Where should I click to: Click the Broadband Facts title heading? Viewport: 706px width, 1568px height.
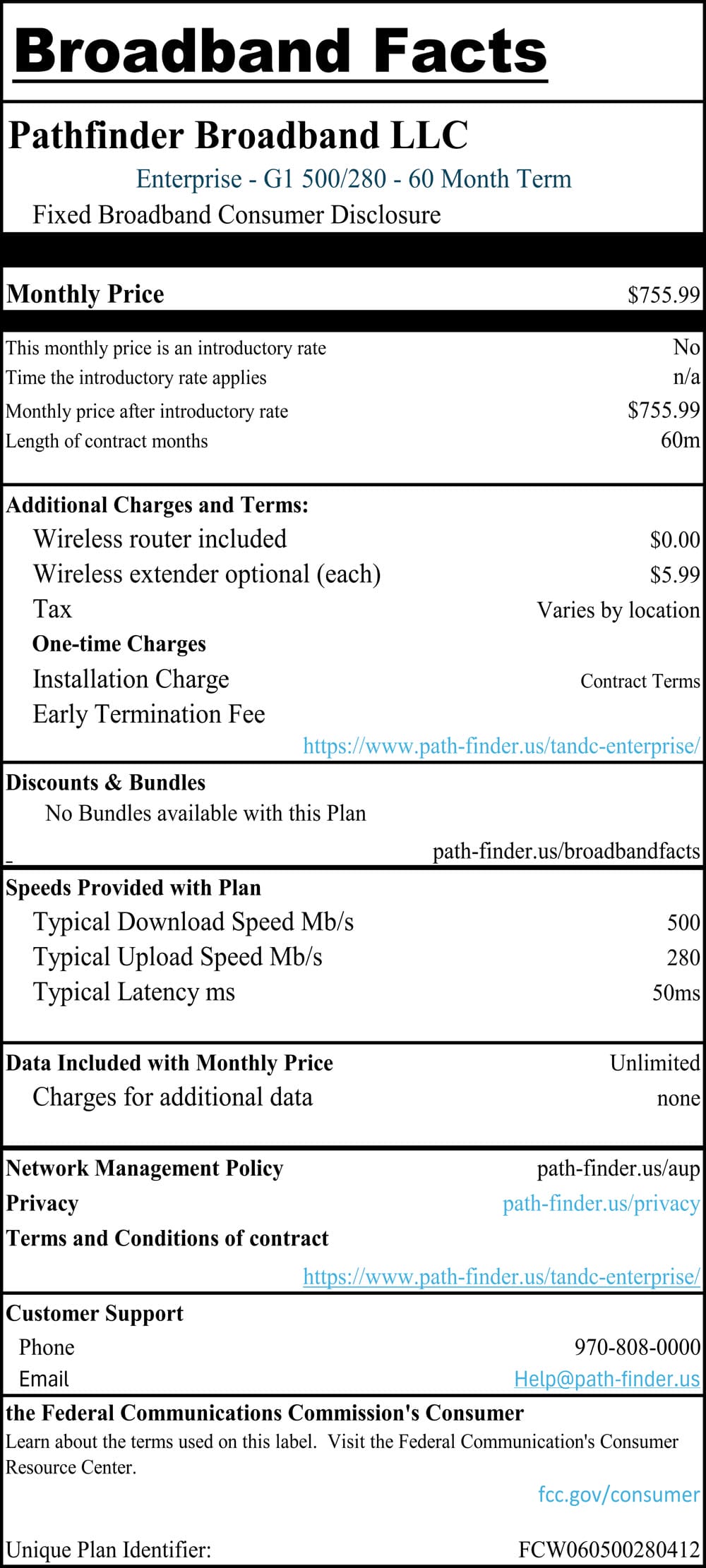click(280, 51)
